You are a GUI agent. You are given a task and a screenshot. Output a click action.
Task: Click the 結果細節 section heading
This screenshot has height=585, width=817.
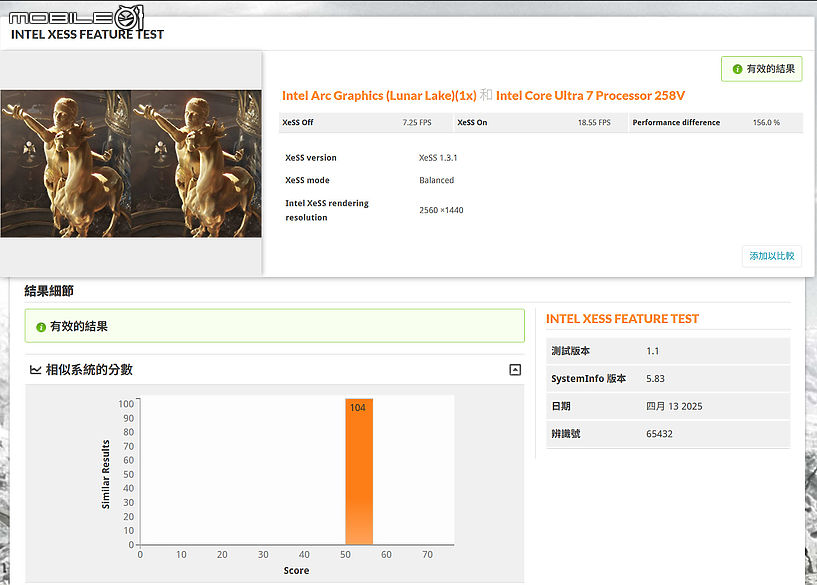(49, 291)
